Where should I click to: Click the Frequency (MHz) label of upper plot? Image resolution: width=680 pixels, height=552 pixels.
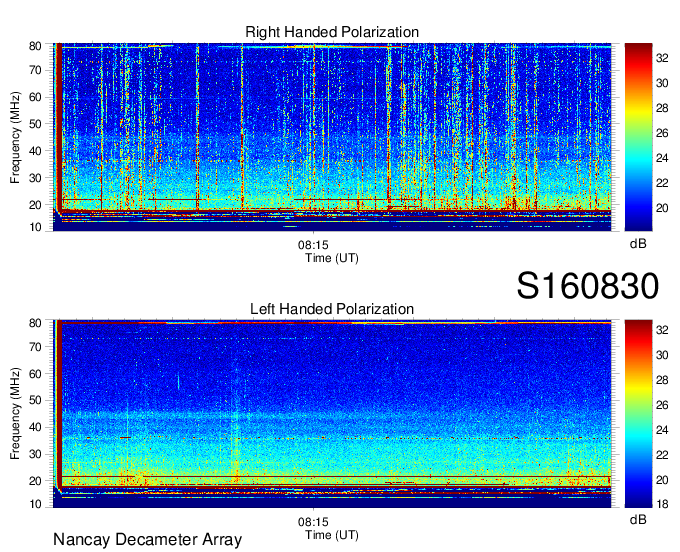point(15,137)
